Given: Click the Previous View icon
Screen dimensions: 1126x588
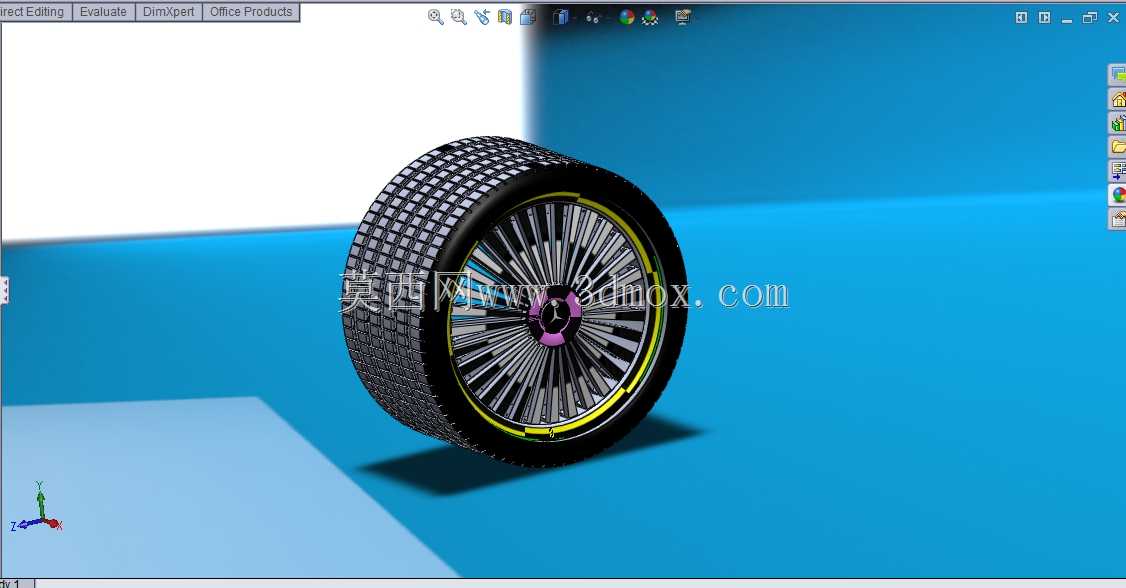Looking at the screenshot, I should tap(481, 17).
